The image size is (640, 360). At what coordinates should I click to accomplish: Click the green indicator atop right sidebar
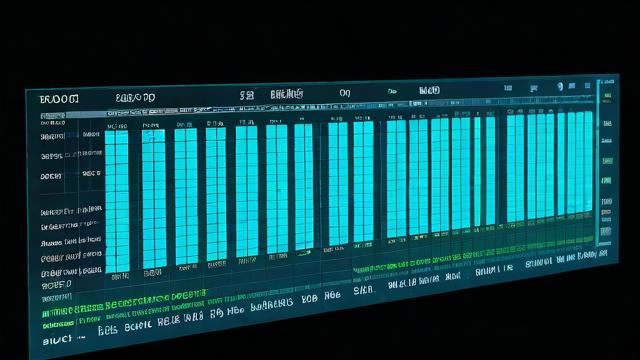pos(608,96)
